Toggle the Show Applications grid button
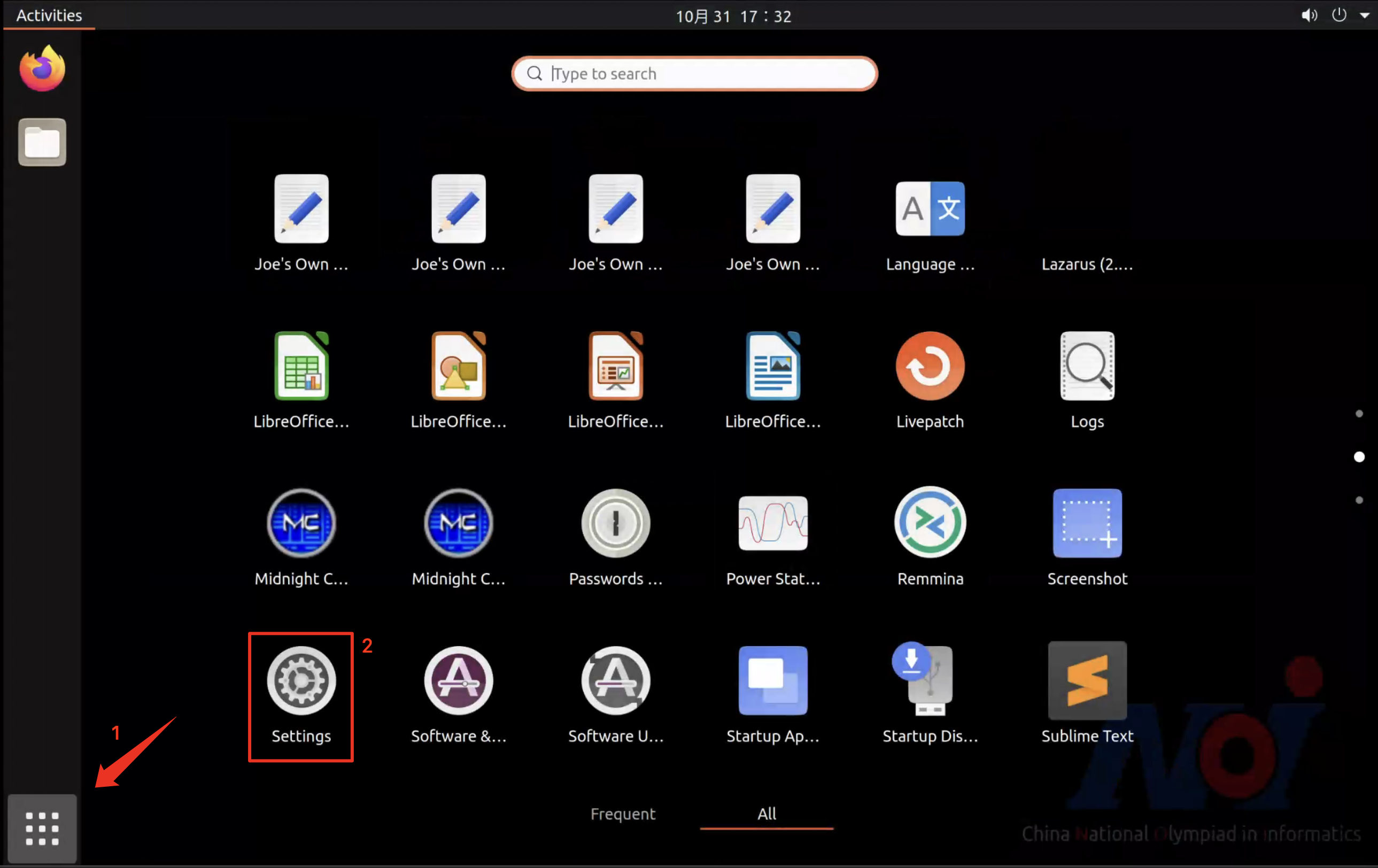The image size is (1378, 868). coord(42,828)
